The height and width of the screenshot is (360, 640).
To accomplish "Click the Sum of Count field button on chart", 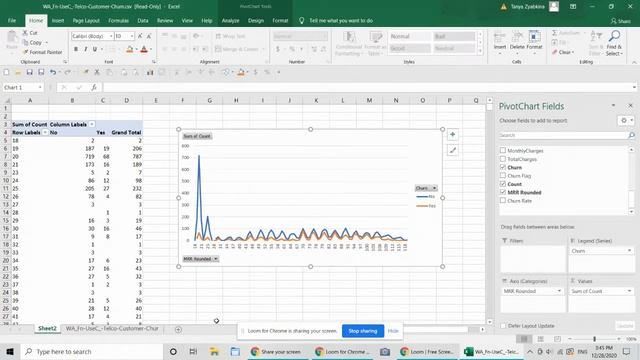I will (x=197, y=136).
